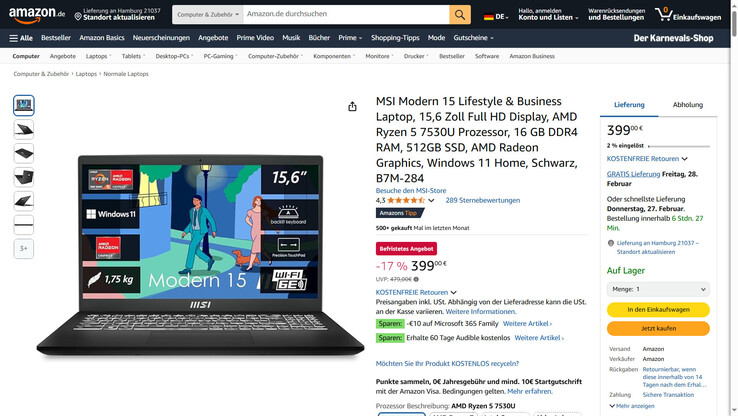Open the Alle hamburger menu
The height and width of the screenshot is (416, 738).
[21, 38]
